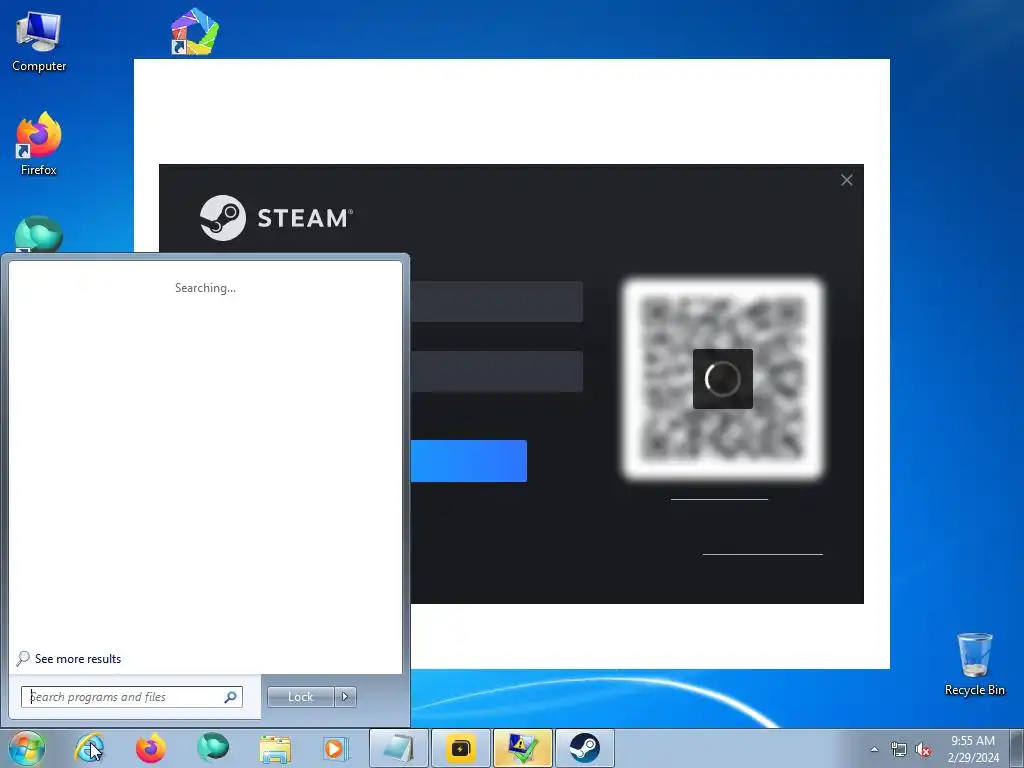Click the Steam password field

coord(496,372)
